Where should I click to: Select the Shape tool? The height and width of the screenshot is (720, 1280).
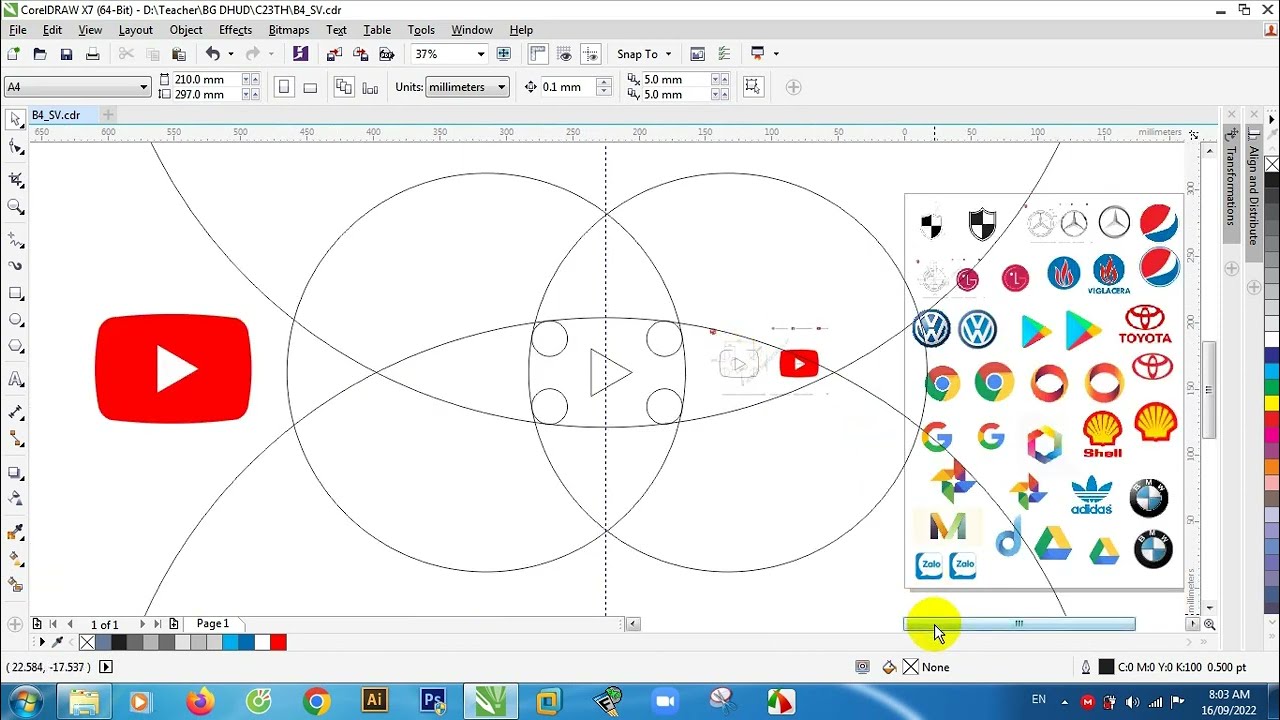click(x=15, y=148)
